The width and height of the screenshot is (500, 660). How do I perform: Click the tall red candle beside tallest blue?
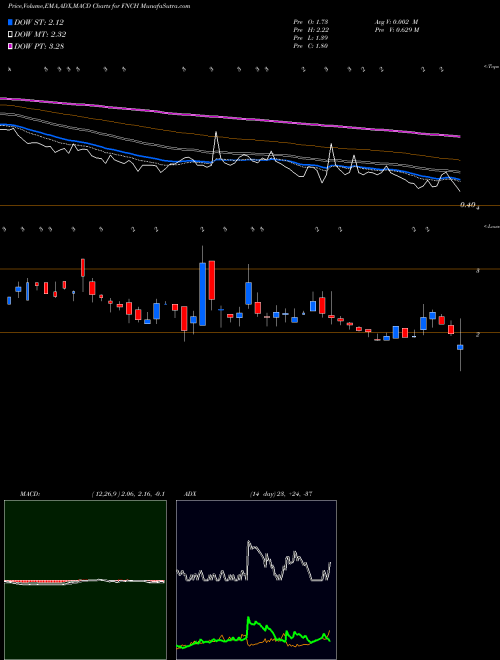pos(212,280)
